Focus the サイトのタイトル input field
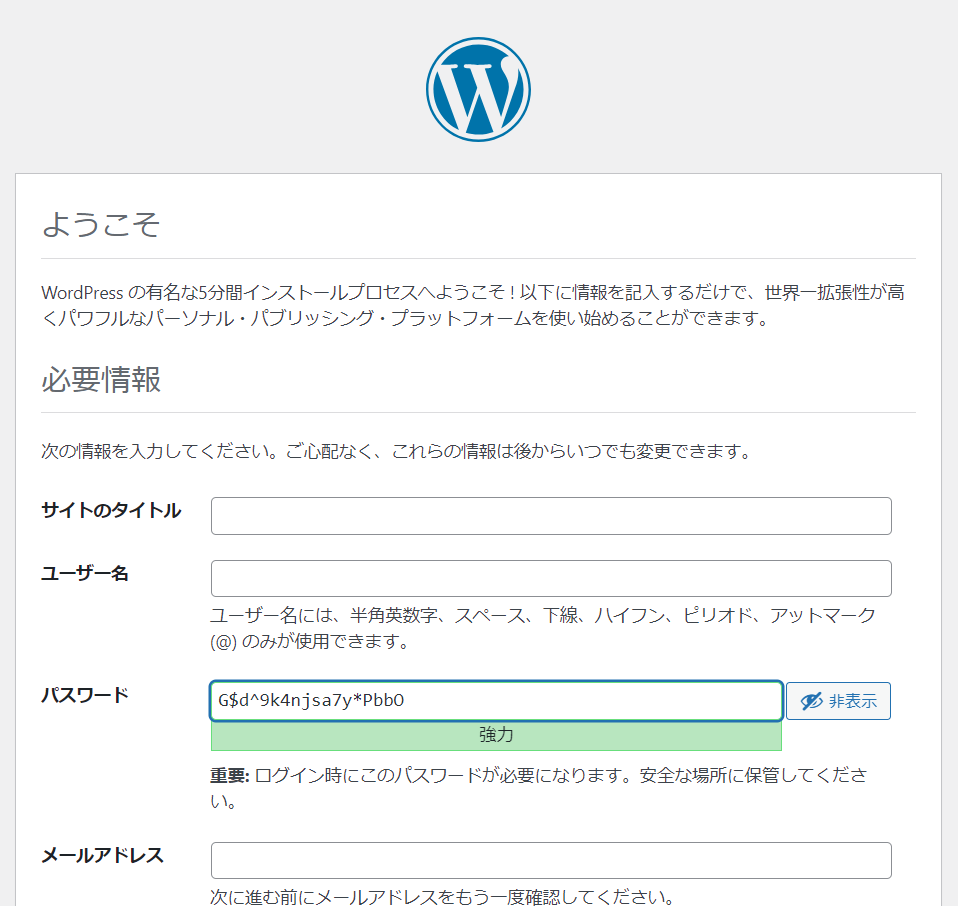Viewport: 958px width, 906px height. tap(551, 516)
